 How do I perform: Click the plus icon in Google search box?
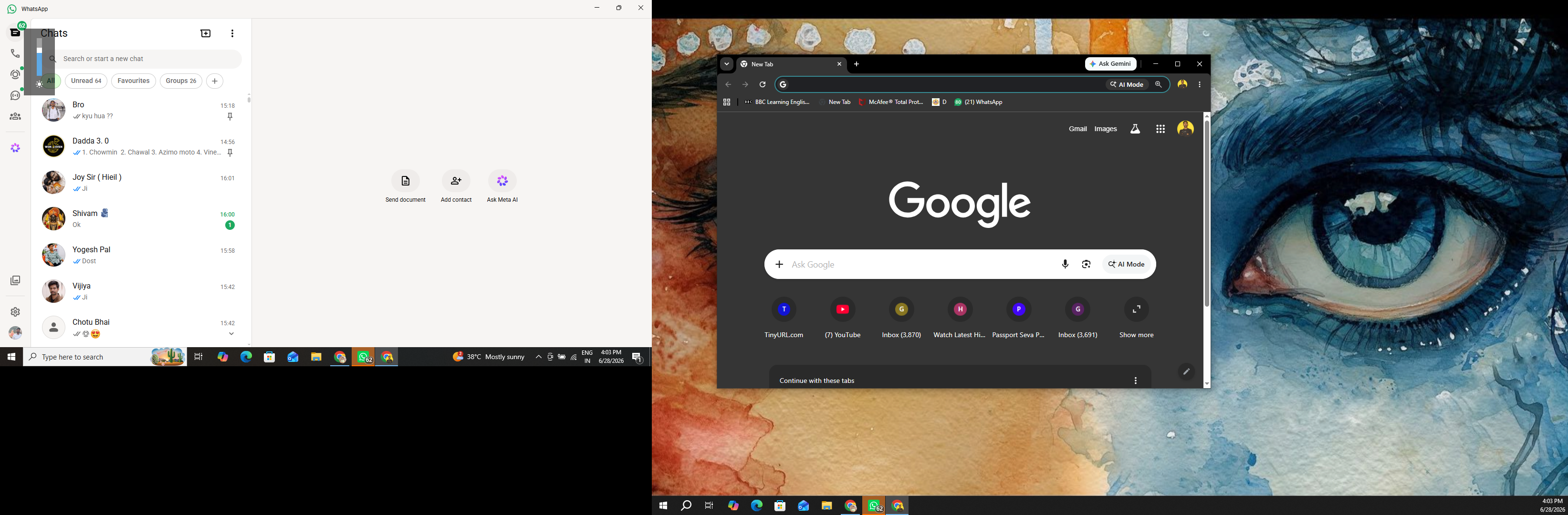coord(779,265)
